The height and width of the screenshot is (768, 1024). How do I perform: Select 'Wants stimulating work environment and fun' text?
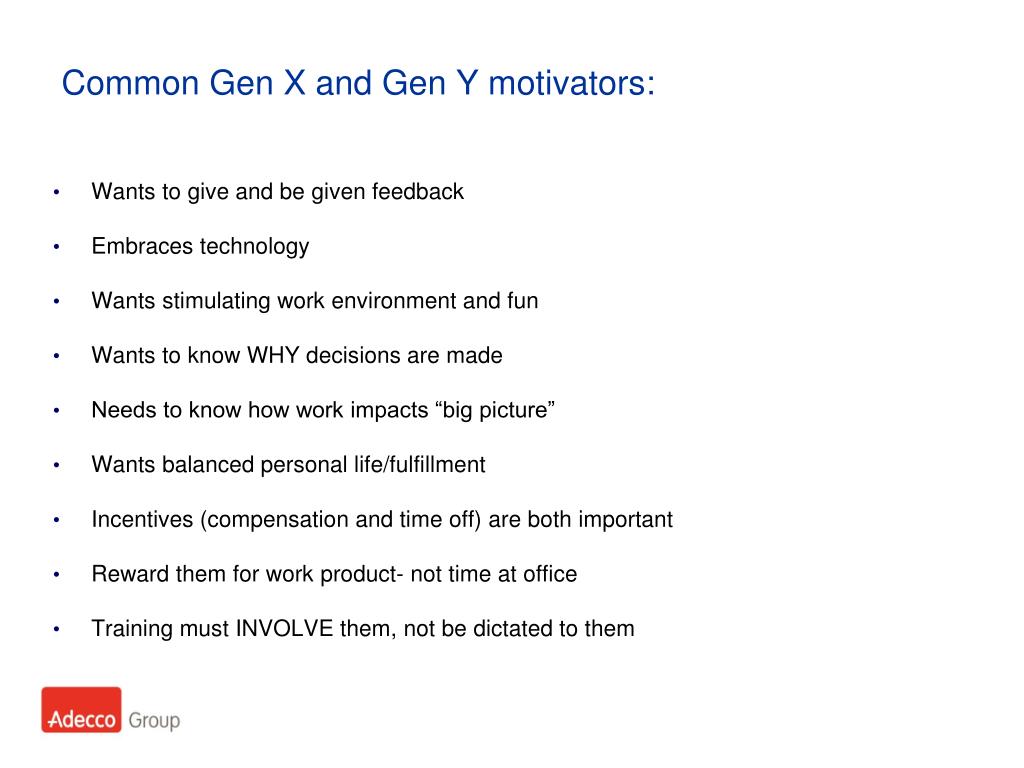[315, 301]
